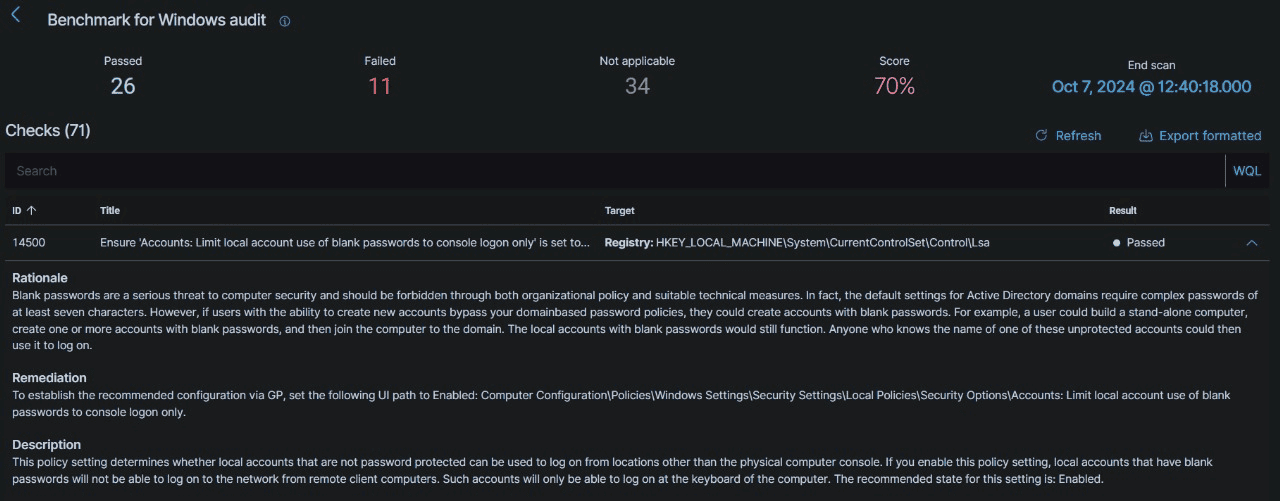Click the Target column header

point(619,210)
